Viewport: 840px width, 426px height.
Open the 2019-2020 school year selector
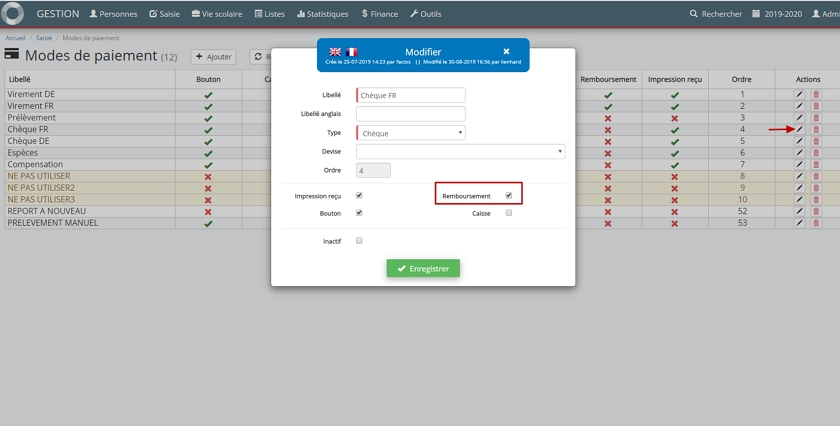point(777,14)
